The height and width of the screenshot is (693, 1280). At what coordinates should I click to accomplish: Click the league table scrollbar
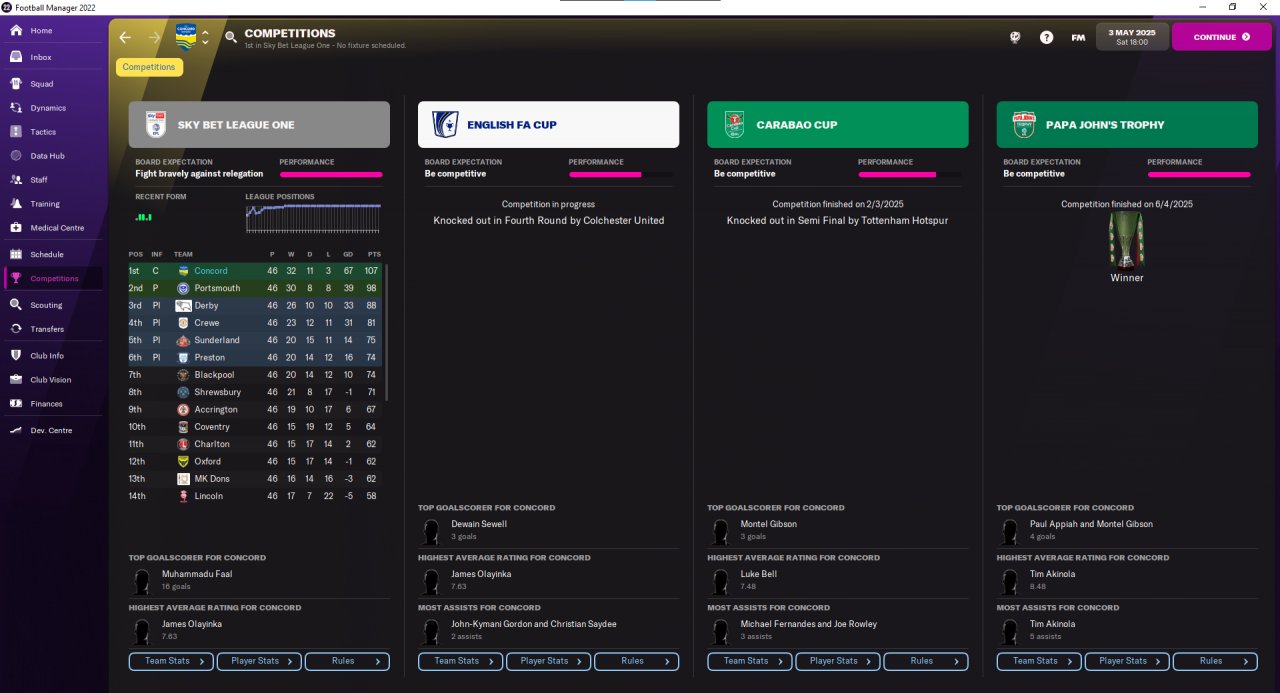[x=387, y=331]
